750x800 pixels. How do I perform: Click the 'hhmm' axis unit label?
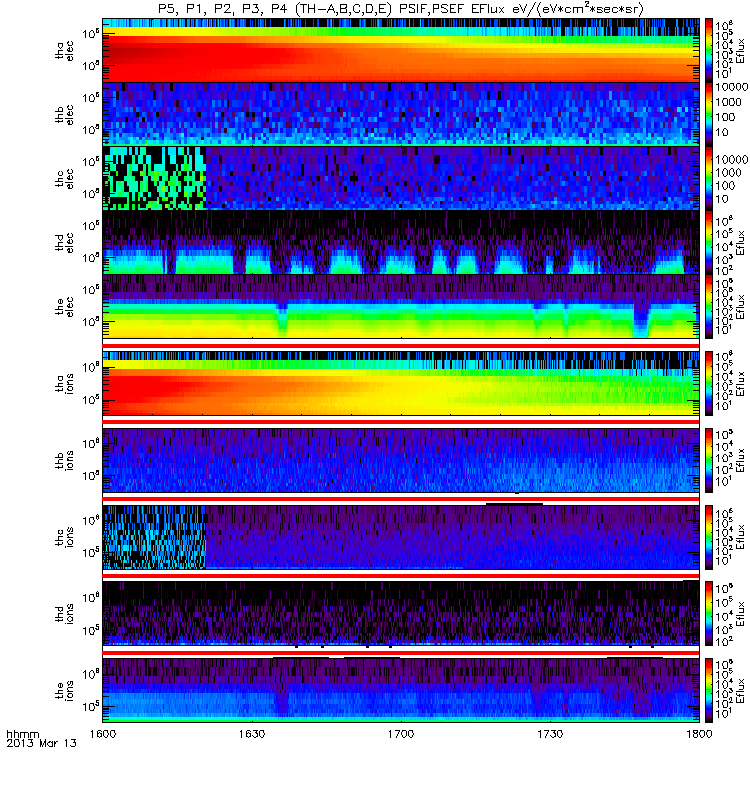pos(22,734)
